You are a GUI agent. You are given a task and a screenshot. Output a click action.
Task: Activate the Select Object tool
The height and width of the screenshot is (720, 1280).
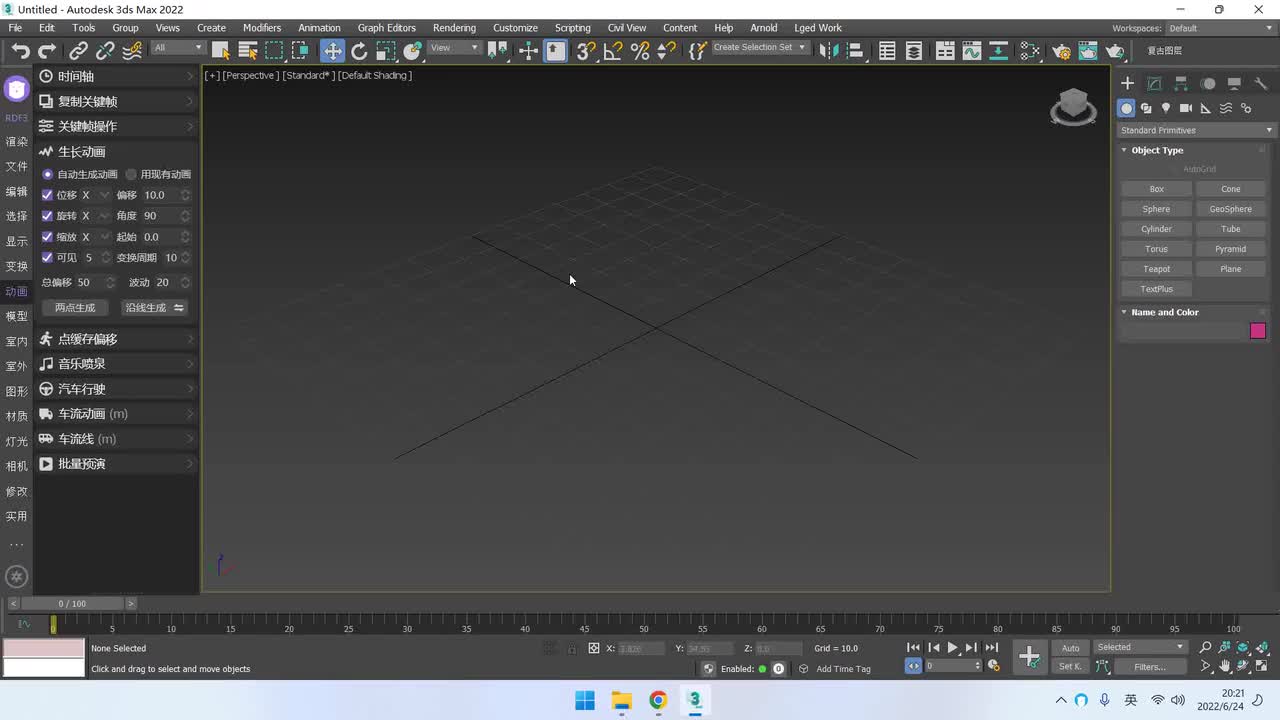point(221,51)
